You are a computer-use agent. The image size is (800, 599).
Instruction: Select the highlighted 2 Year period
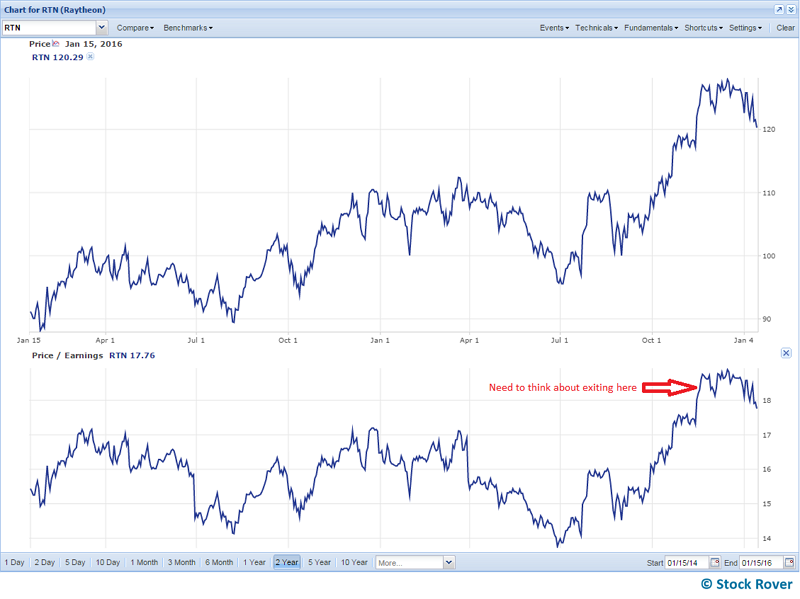coord(287,562)
